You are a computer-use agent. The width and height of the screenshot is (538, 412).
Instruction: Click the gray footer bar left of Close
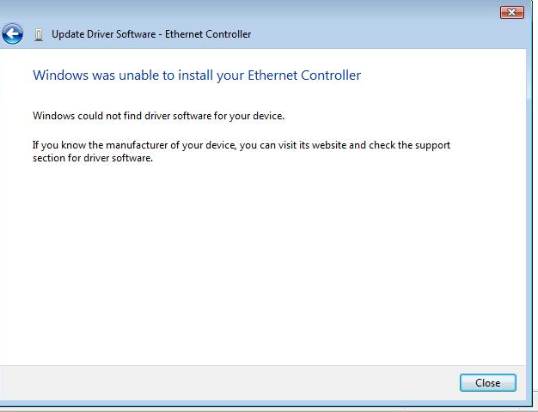pos(230,382)
